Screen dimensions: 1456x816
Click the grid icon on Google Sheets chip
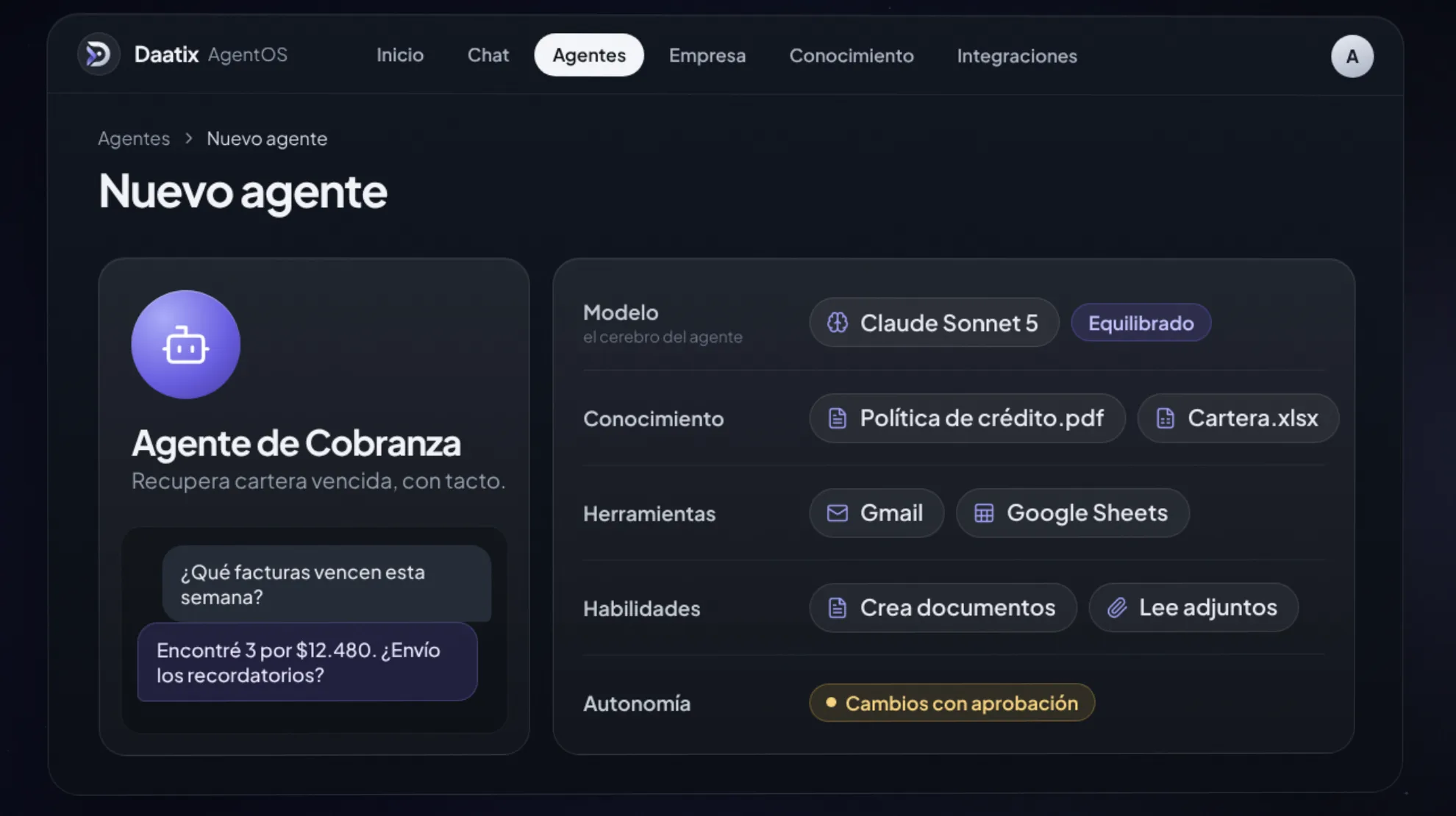point(984,513)
